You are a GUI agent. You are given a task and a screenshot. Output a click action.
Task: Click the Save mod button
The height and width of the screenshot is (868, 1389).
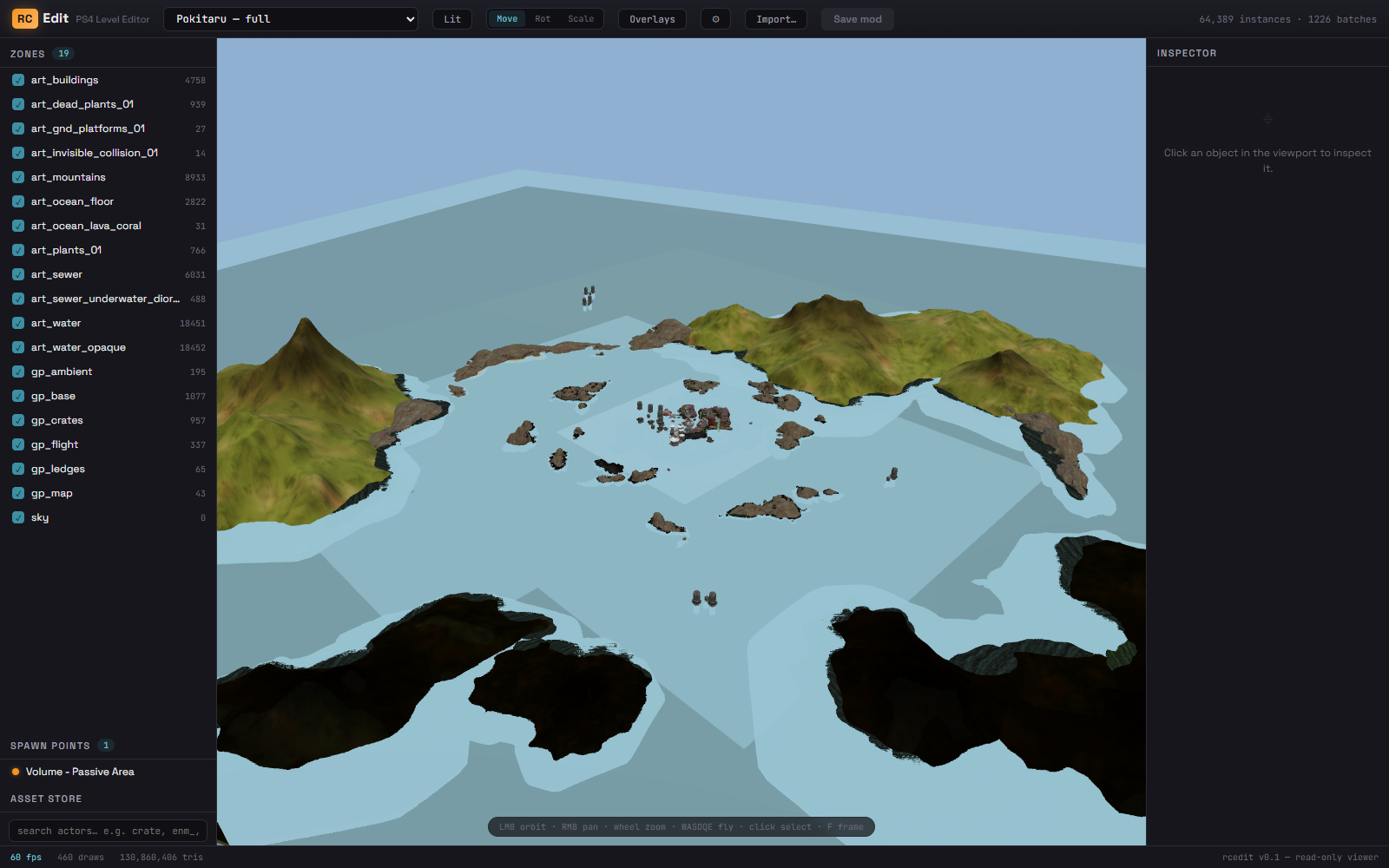click(858, 19)
